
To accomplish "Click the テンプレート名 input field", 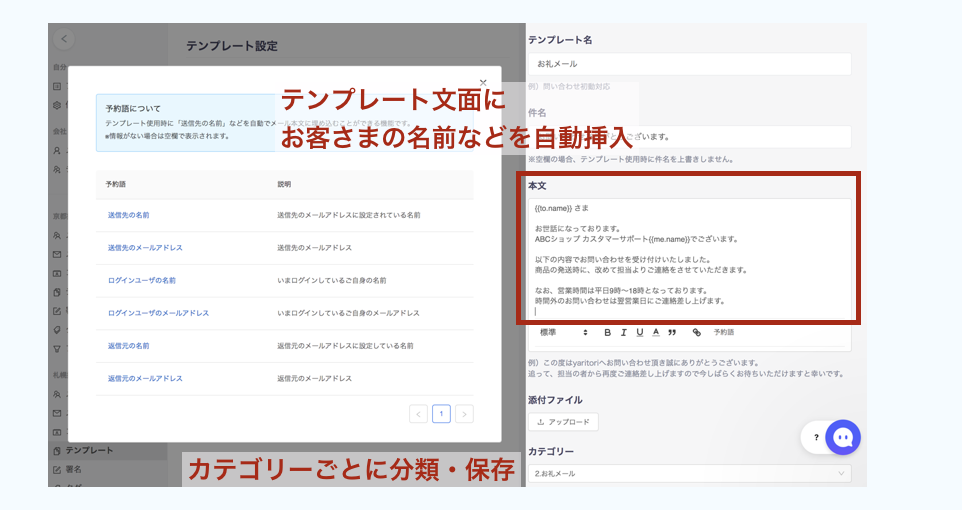I will [x=689, y=64].
